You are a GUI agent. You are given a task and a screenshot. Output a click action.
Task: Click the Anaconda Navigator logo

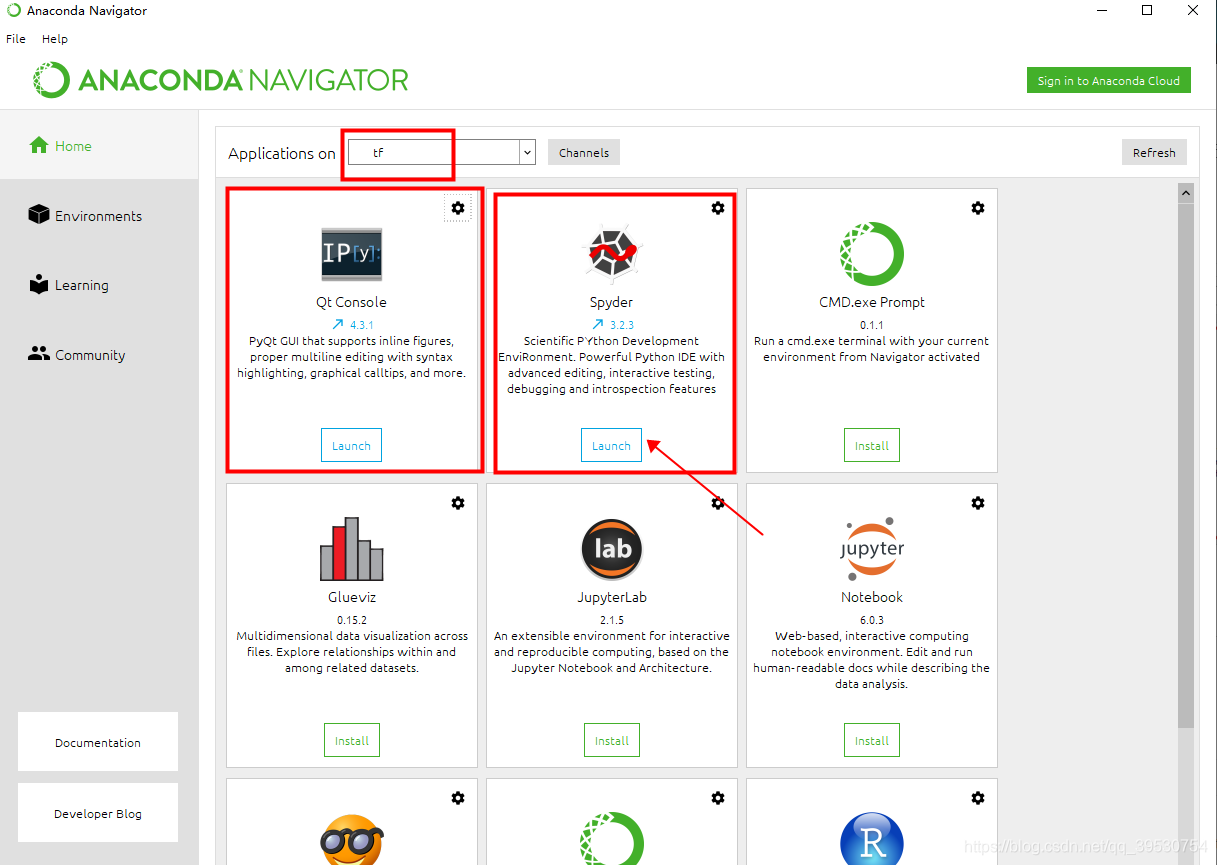pos(220,80)
